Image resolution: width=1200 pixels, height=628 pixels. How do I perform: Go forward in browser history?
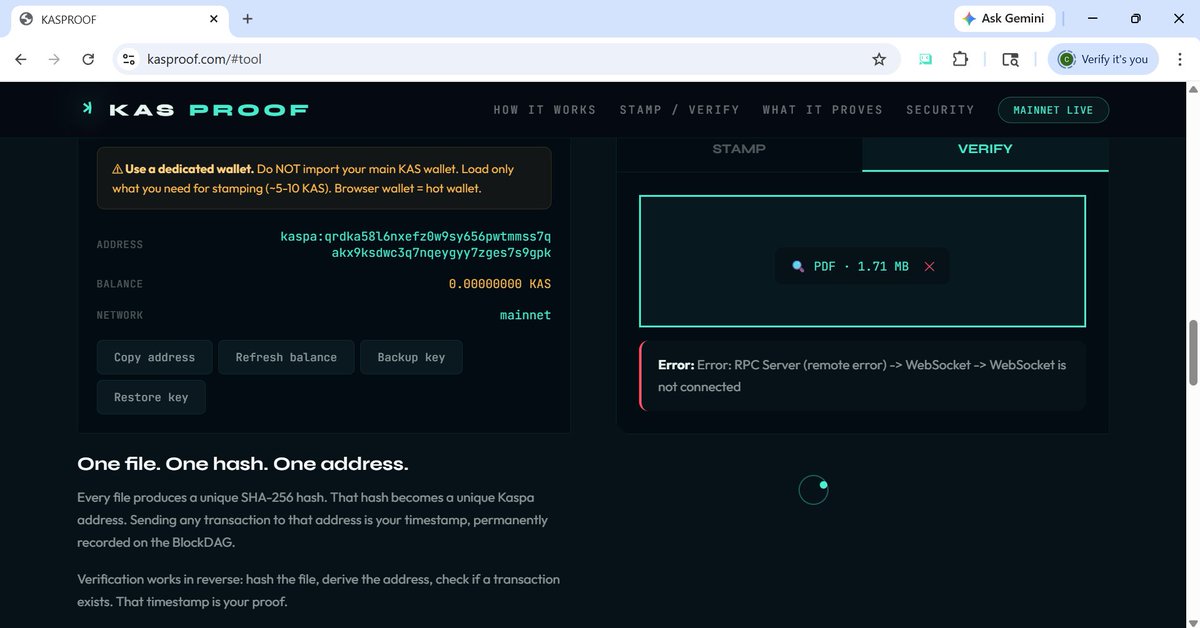54,59
